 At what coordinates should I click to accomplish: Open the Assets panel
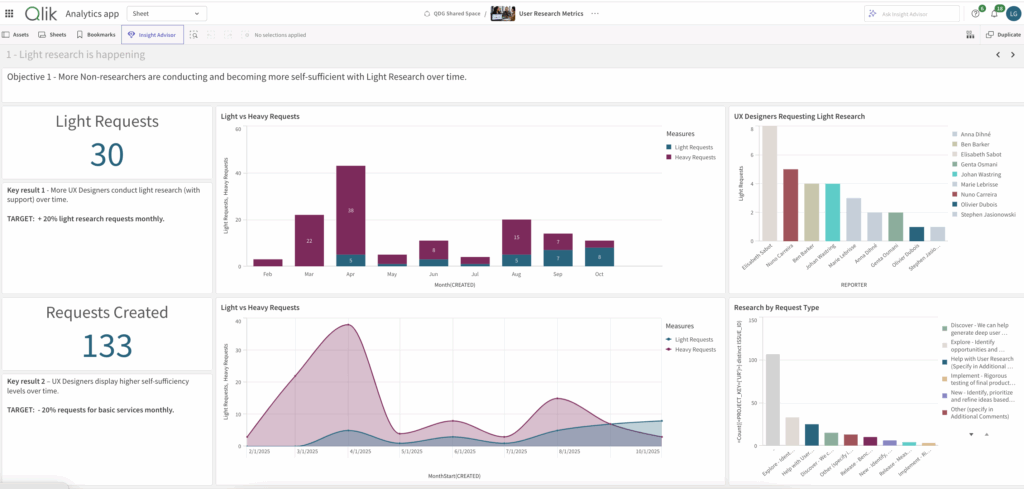(x=15, y=35)
